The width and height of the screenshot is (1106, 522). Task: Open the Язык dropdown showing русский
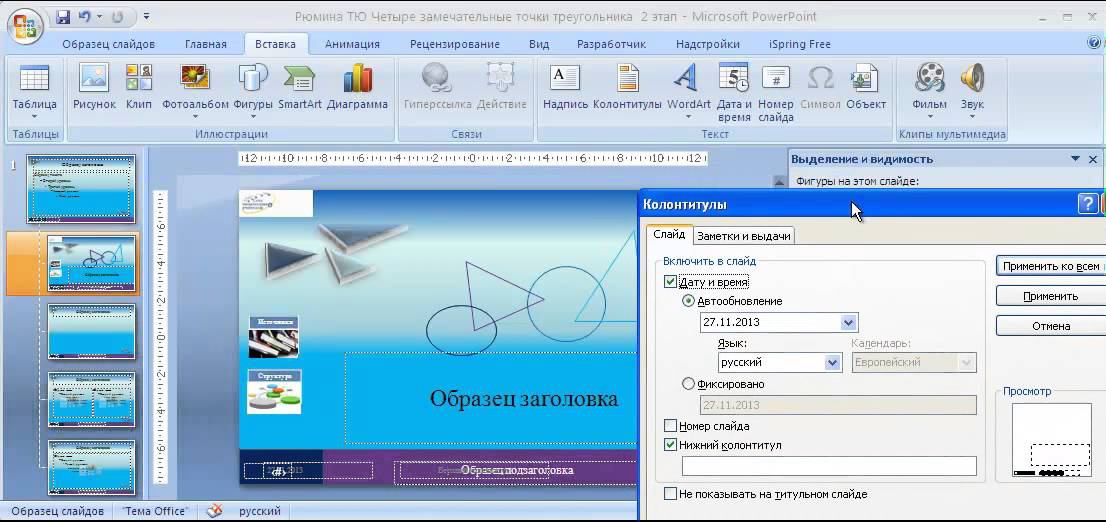833,363
